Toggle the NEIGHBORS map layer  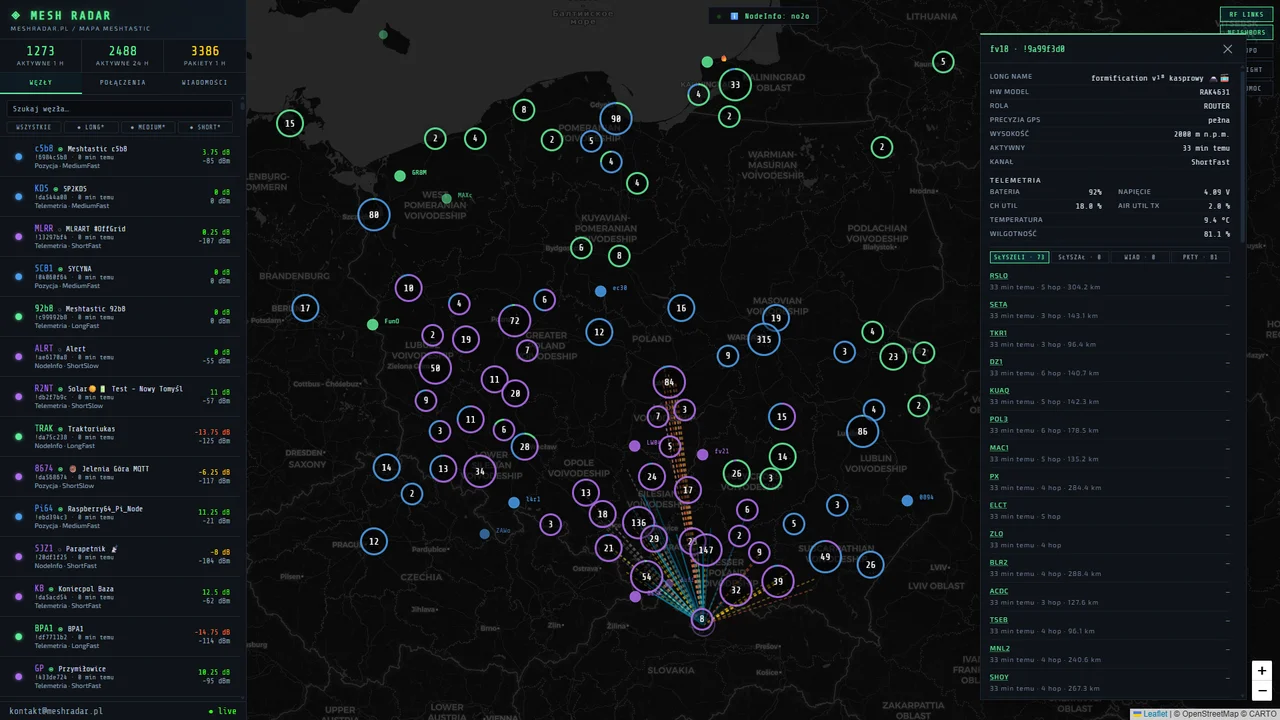point(1246,32)
